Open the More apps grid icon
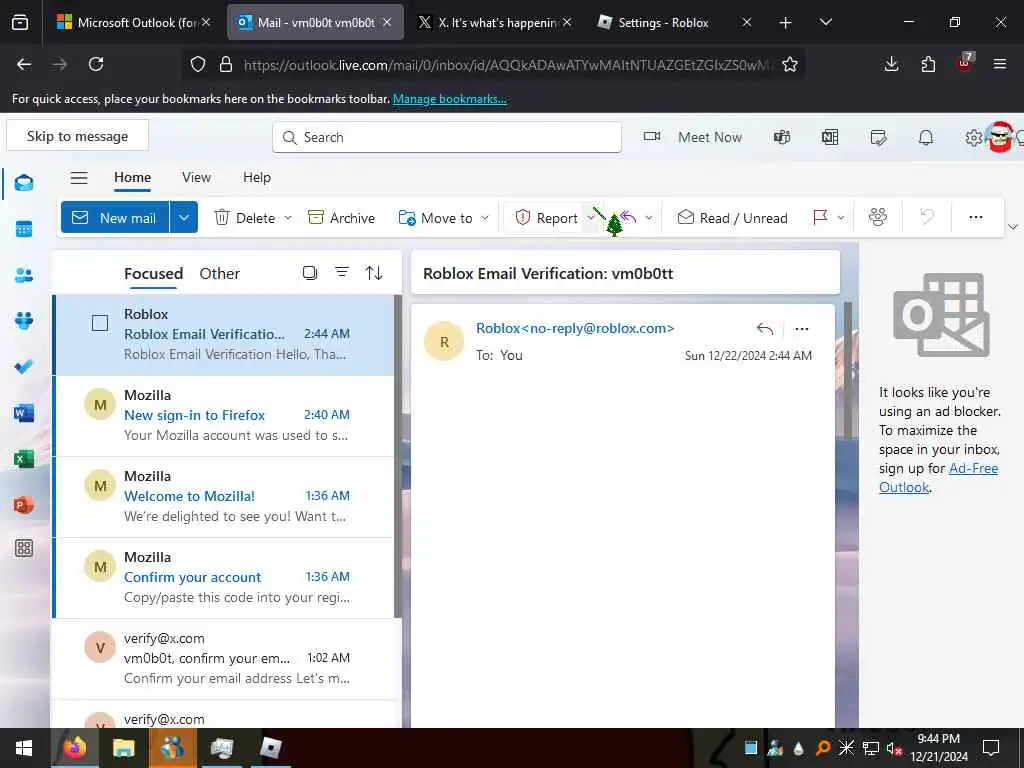 pyautogui.click(x=24, y=548)
